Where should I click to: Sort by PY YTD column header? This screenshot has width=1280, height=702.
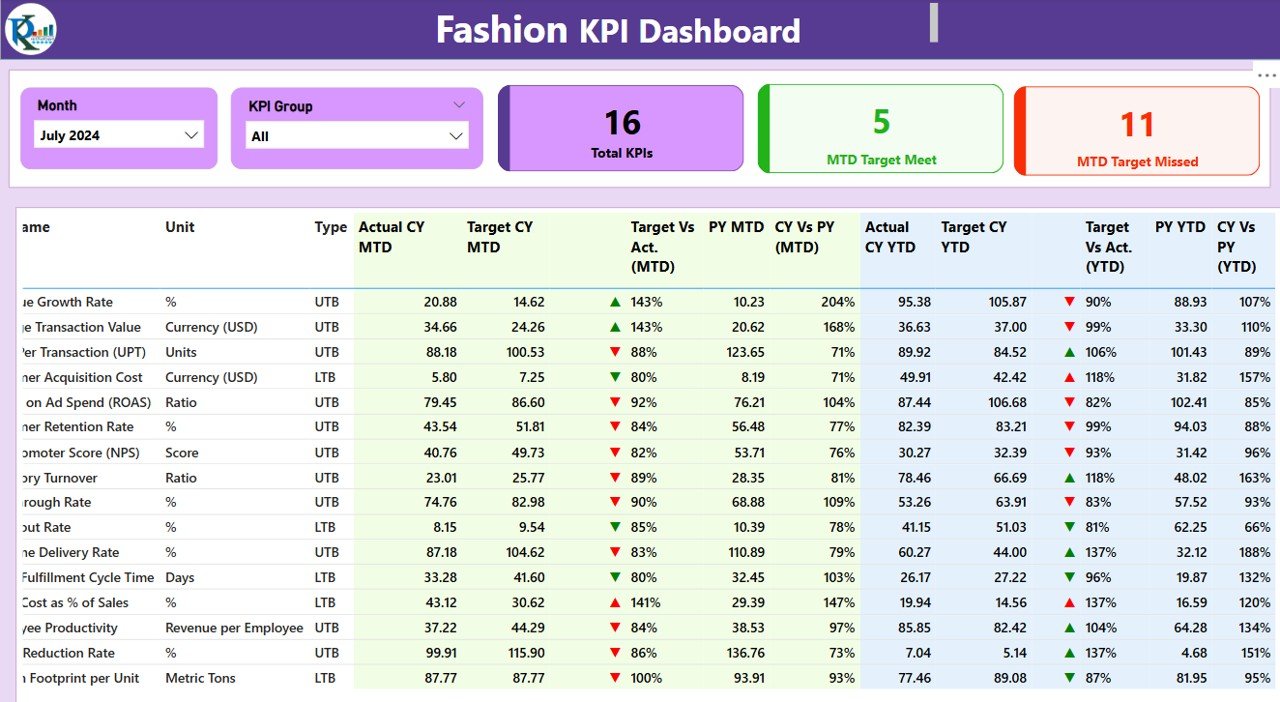click(x=1180, y=227)
